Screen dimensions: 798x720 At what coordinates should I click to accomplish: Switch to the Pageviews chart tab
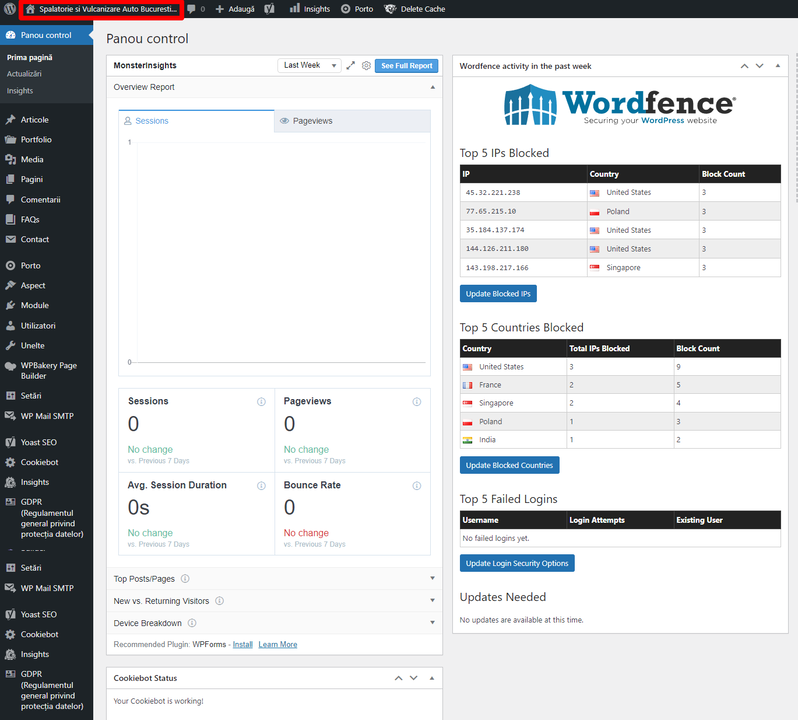pyautogui.click(x=352, y=121)
